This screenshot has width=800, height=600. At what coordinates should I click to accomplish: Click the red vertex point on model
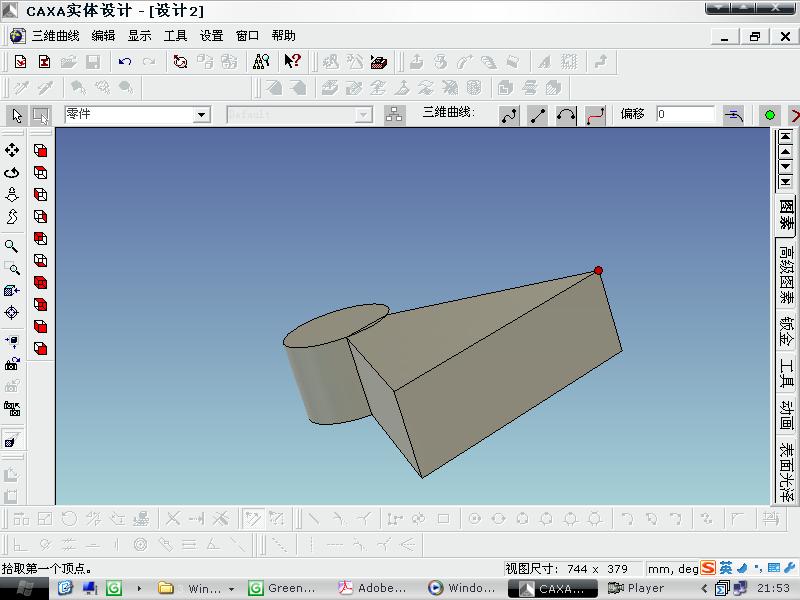coord(598,270)
